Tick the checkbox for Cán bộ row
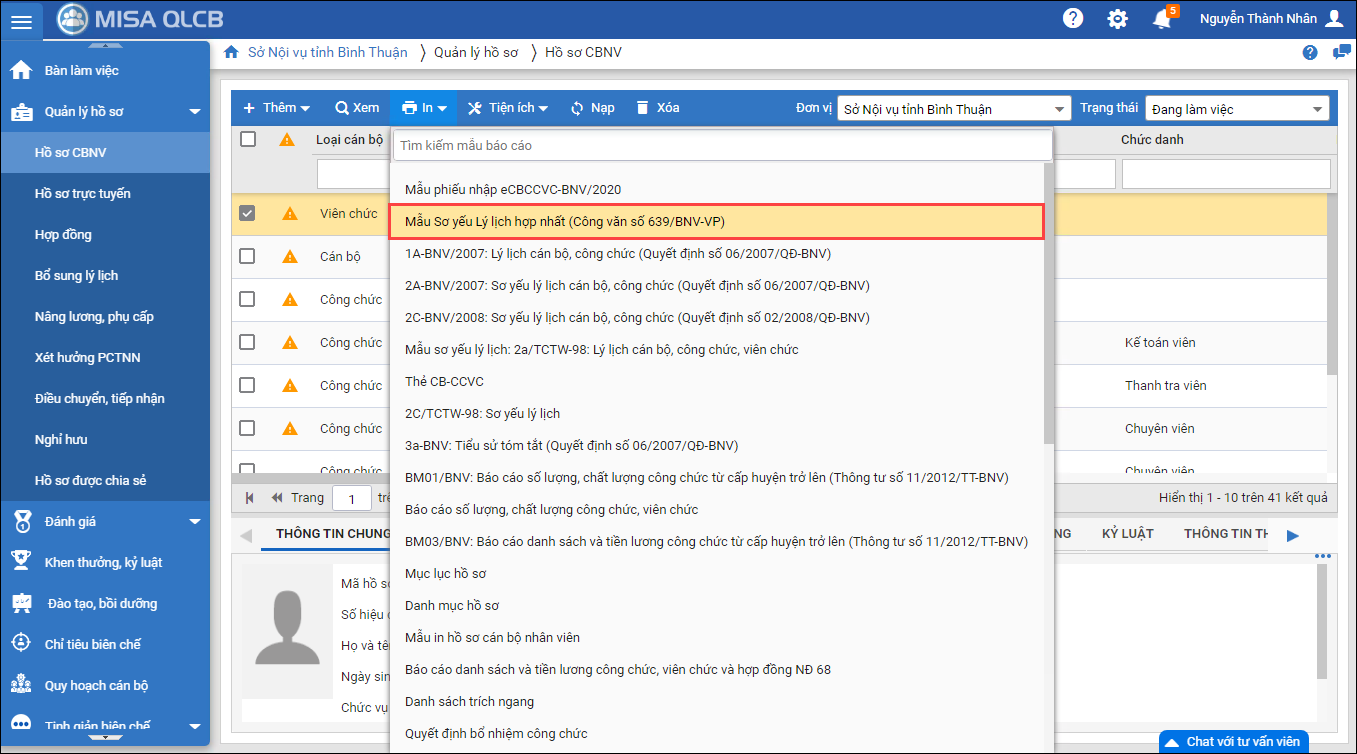The width and height of the screenshot is (1357, 754). pyautogui.click(x=248, y=256)
